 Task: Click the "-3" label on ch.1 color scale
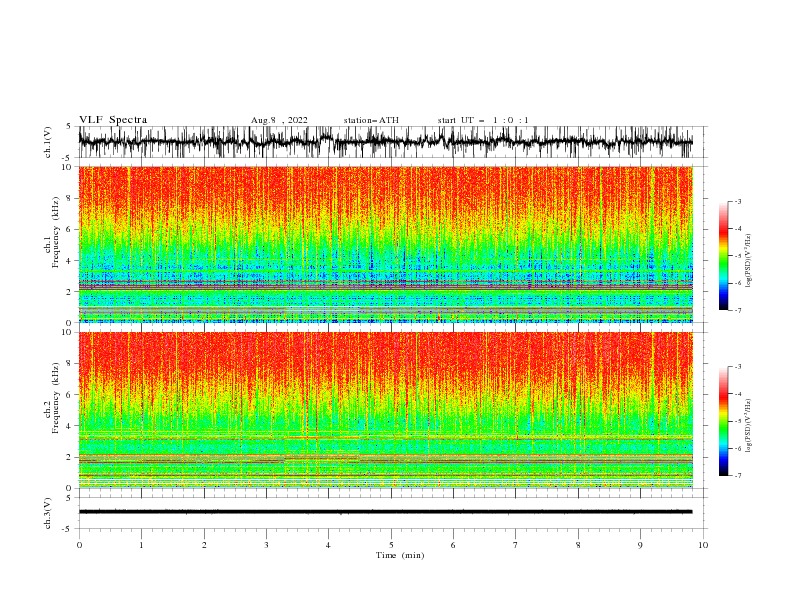[737, 201]
